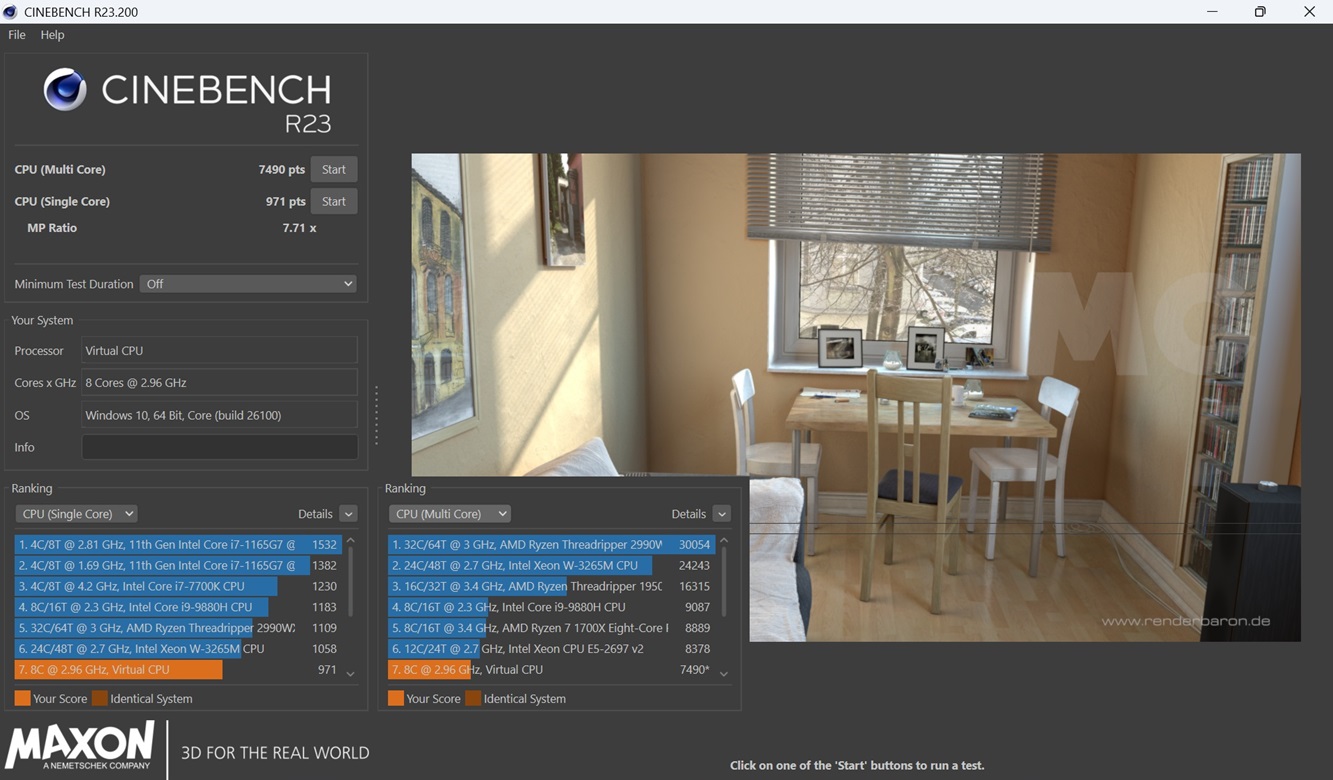This screenshot has width=1333, height=780.
Task: Click the Identical System swatch in multi core legend
Action: click(473, 698)
